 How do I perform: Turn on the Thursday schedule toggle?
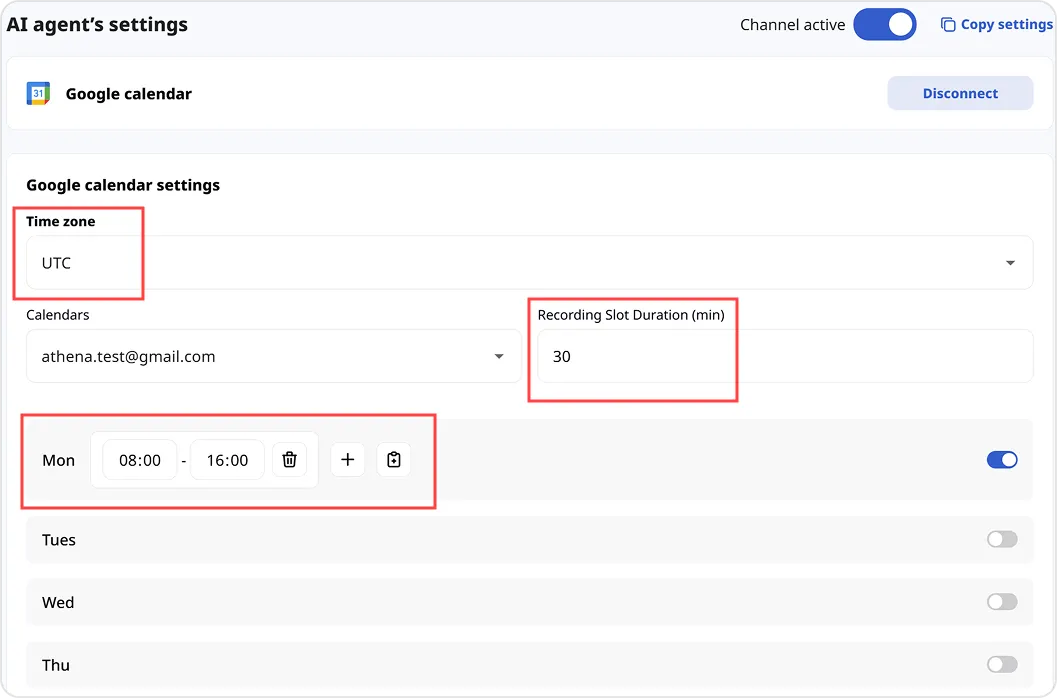point(1001,665)
